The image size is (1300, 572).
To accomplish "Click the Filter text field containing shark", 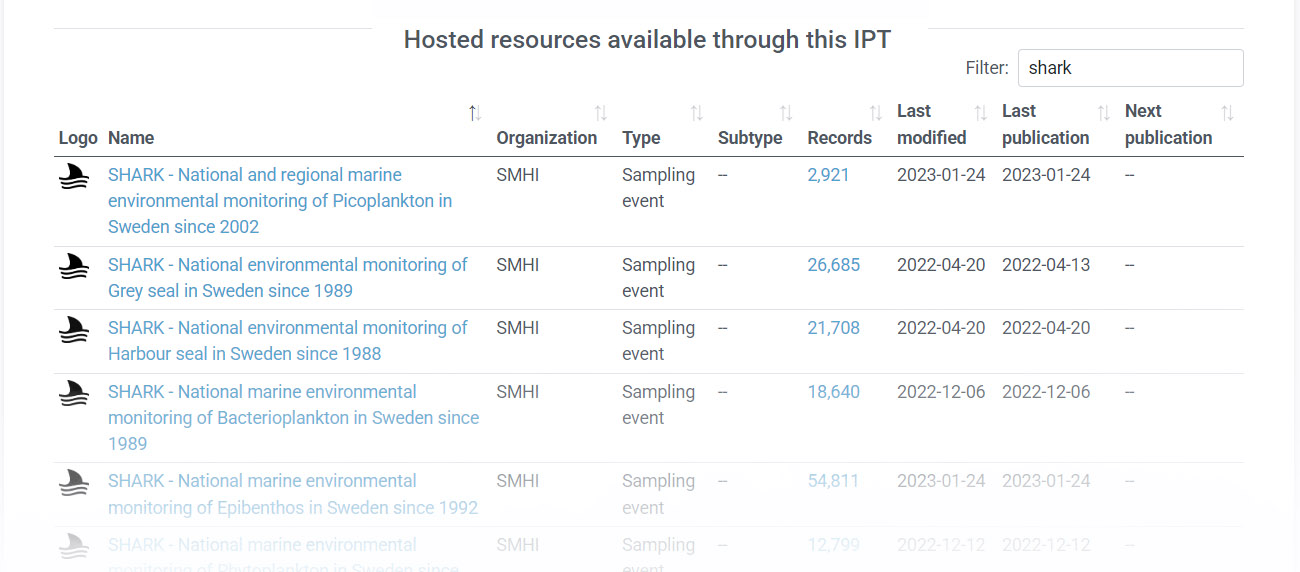I will pyautogui.click(x=1130, y=68).
